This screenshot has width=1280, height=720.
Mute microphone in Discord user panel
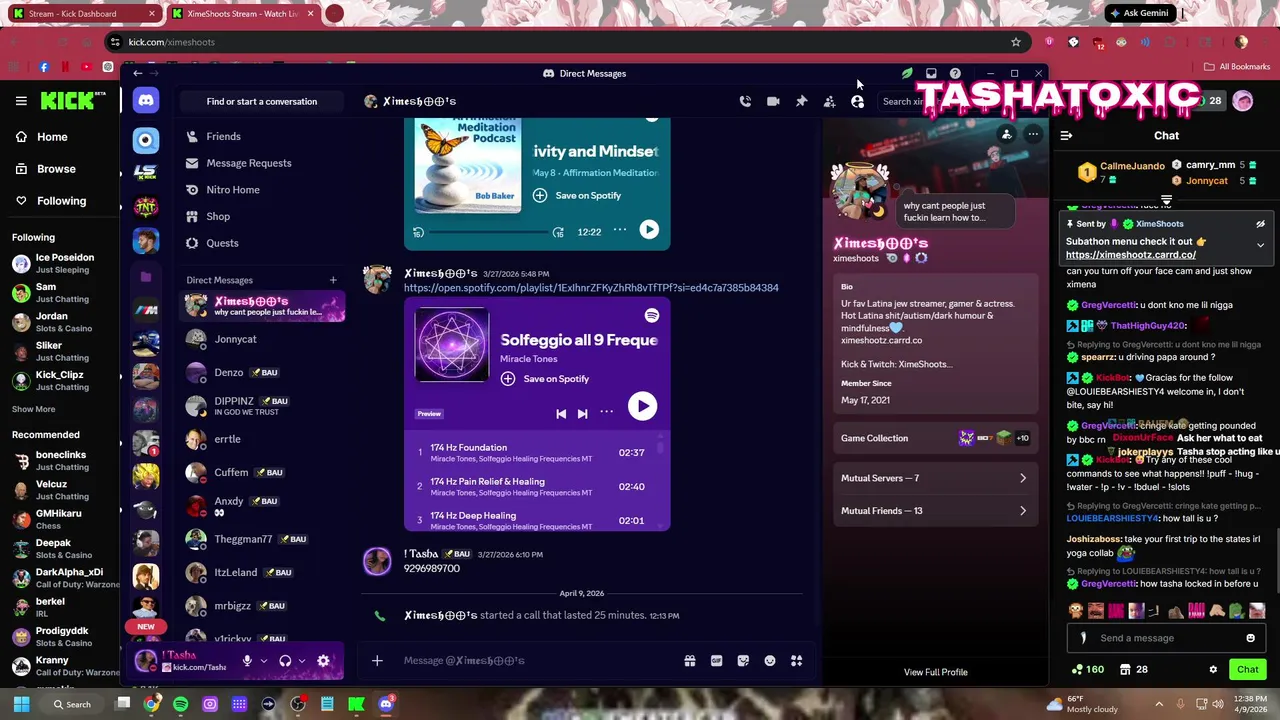[x=247, y=660]
